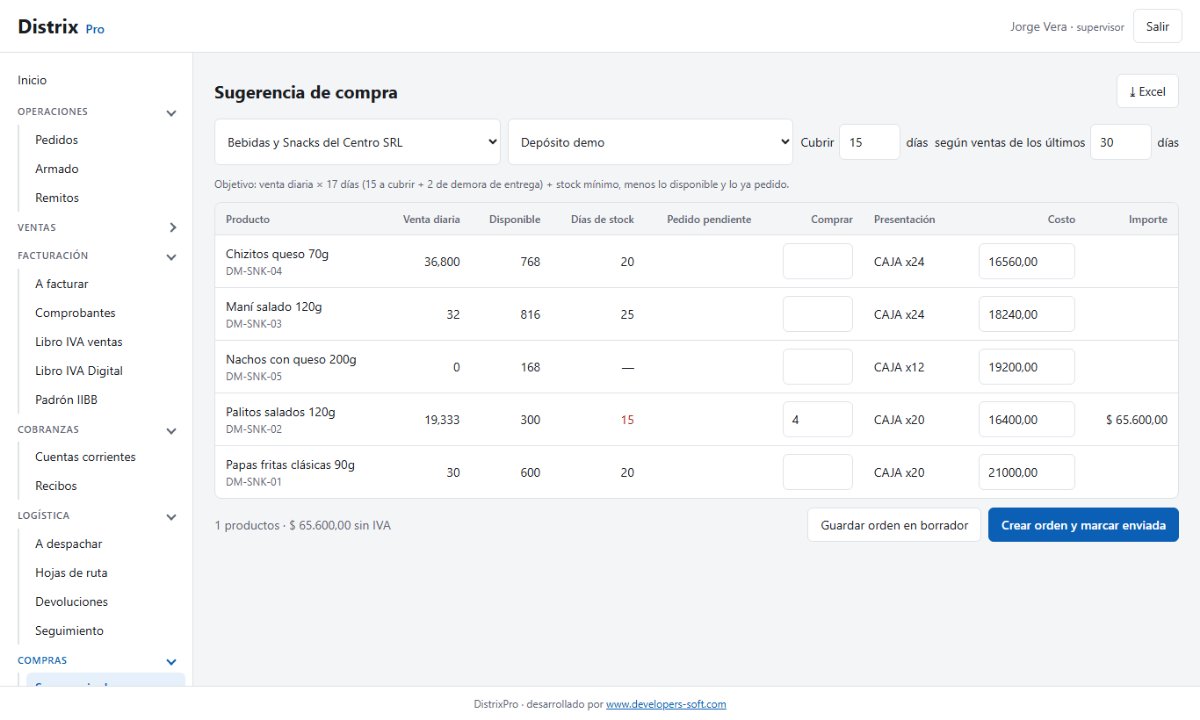Open Pedidos in the sidebar
Viewport: 1200px width, 720px height.
pyautogui.click(x=56, y=140)
